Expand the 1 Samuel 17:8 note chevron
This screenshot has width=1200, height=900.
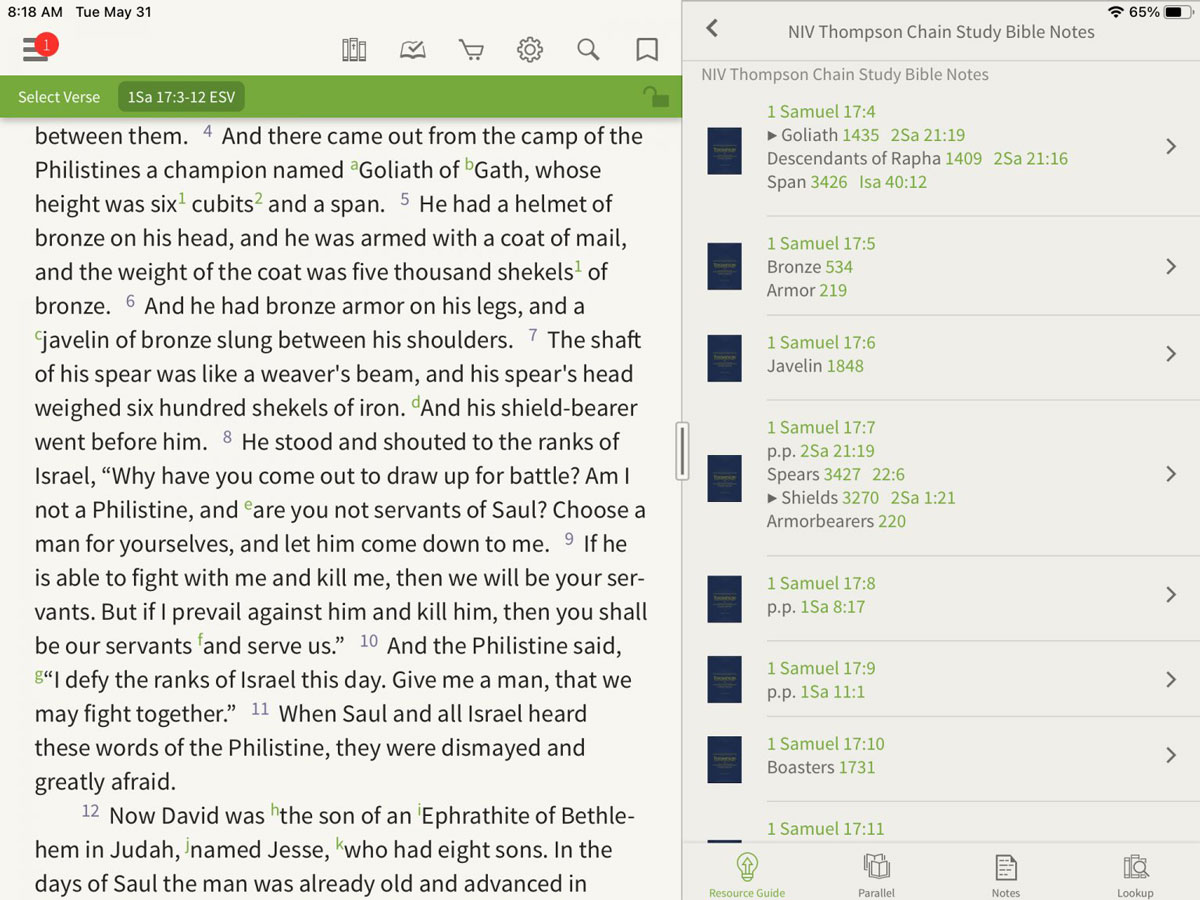1171,595
